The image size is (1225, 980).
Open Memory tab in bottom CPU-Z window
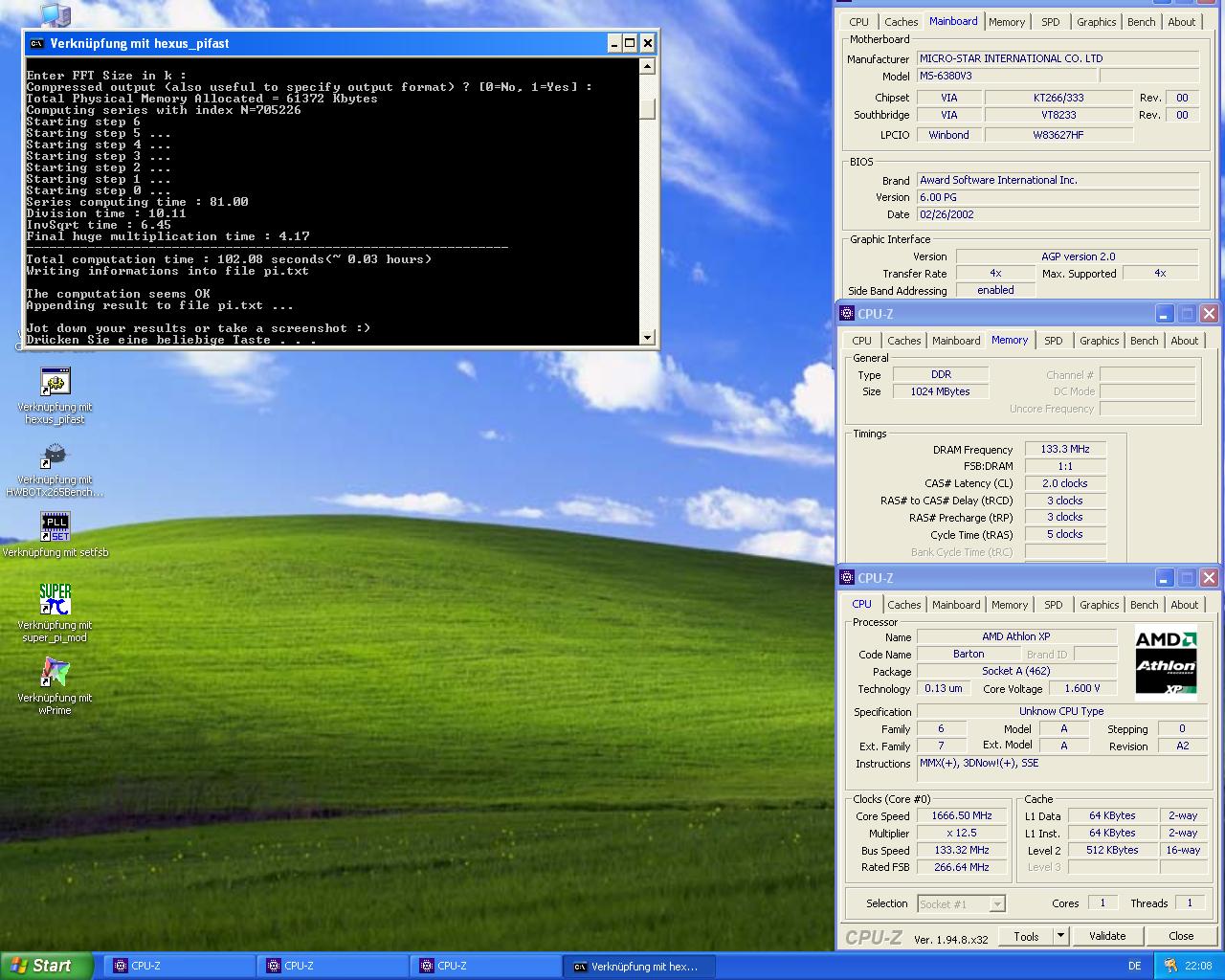[x=1010, y=605]
